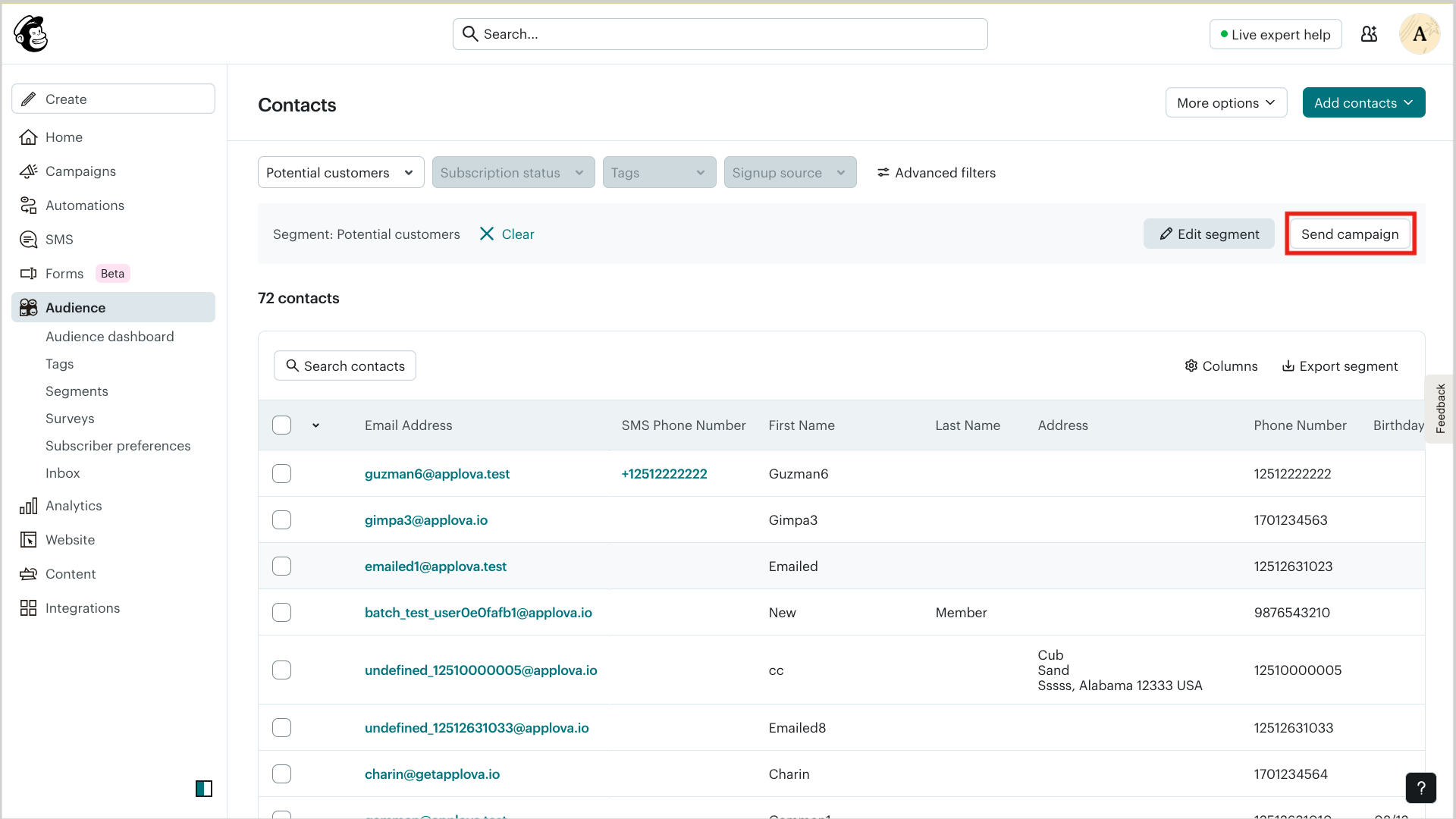
Task: Click the Send campaign button
Action: 1350,234
